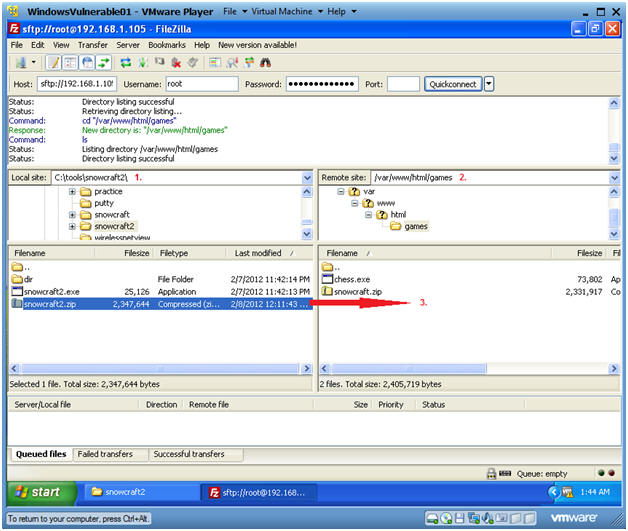The image size is (628, 531).
Task: Click New version available! menu entry
Action: pyautogui.click(x=257, y=45)
